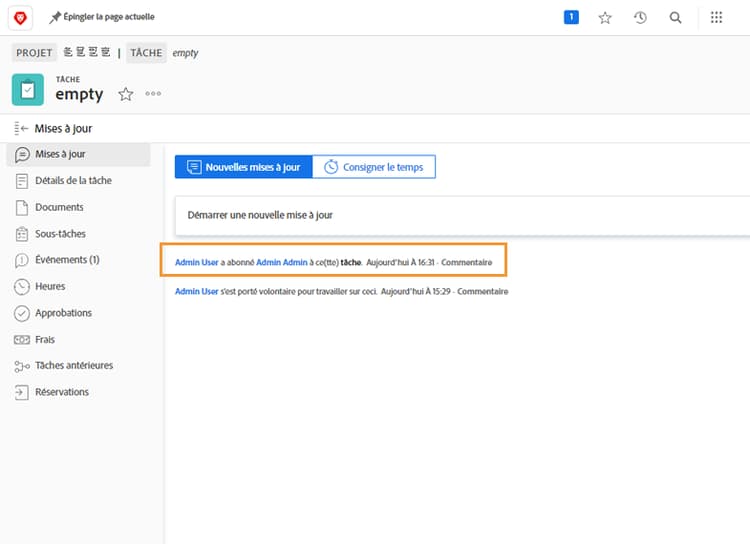
Task: Favorite the empty task with star
Action: [x=126, y=94]
